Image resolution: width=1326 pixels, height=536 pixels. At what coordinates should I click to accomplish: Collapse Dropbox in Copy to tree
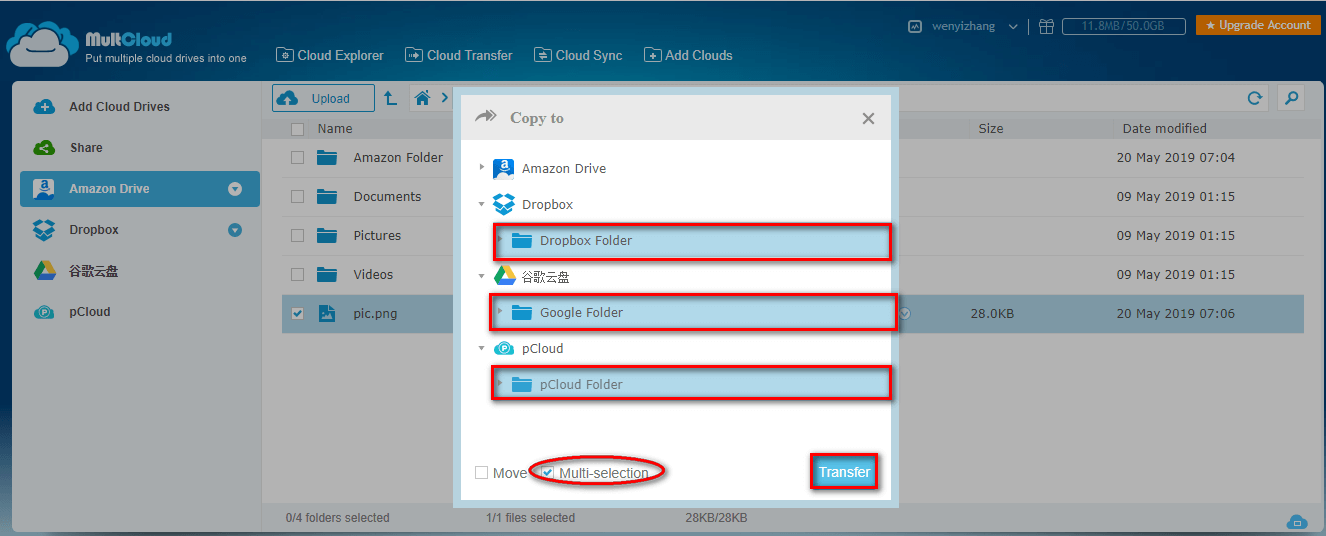[481, 204]
